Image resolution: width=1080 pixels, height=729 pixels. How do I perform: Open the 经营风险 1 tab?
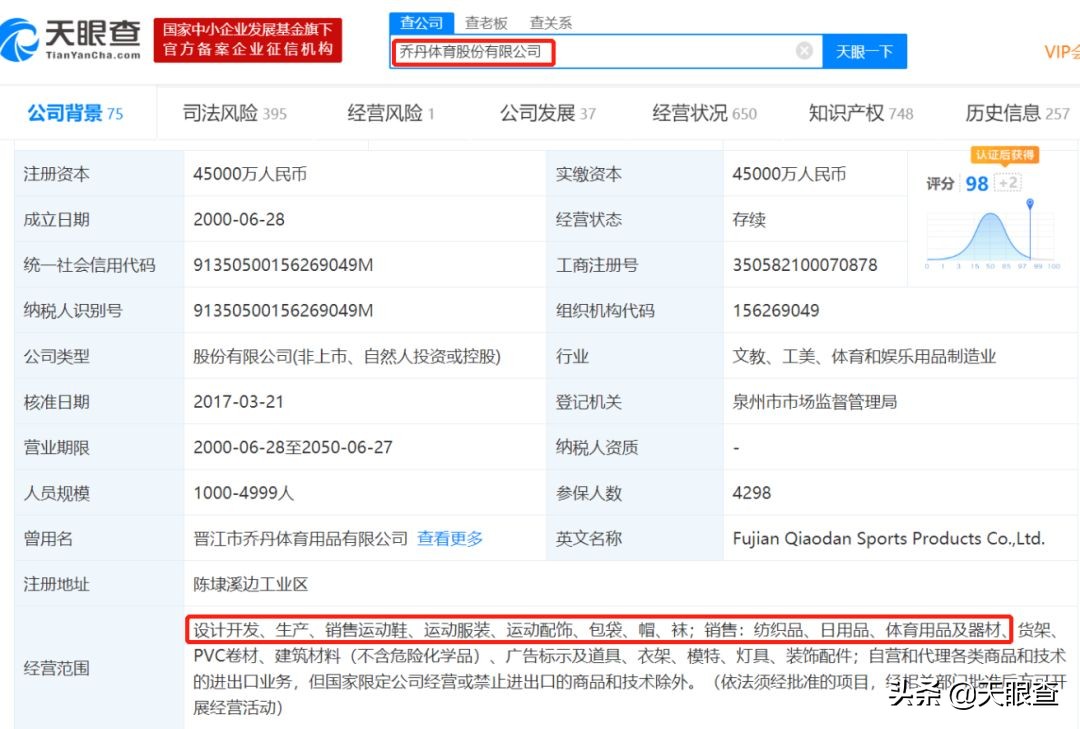(x=391, y=113)
